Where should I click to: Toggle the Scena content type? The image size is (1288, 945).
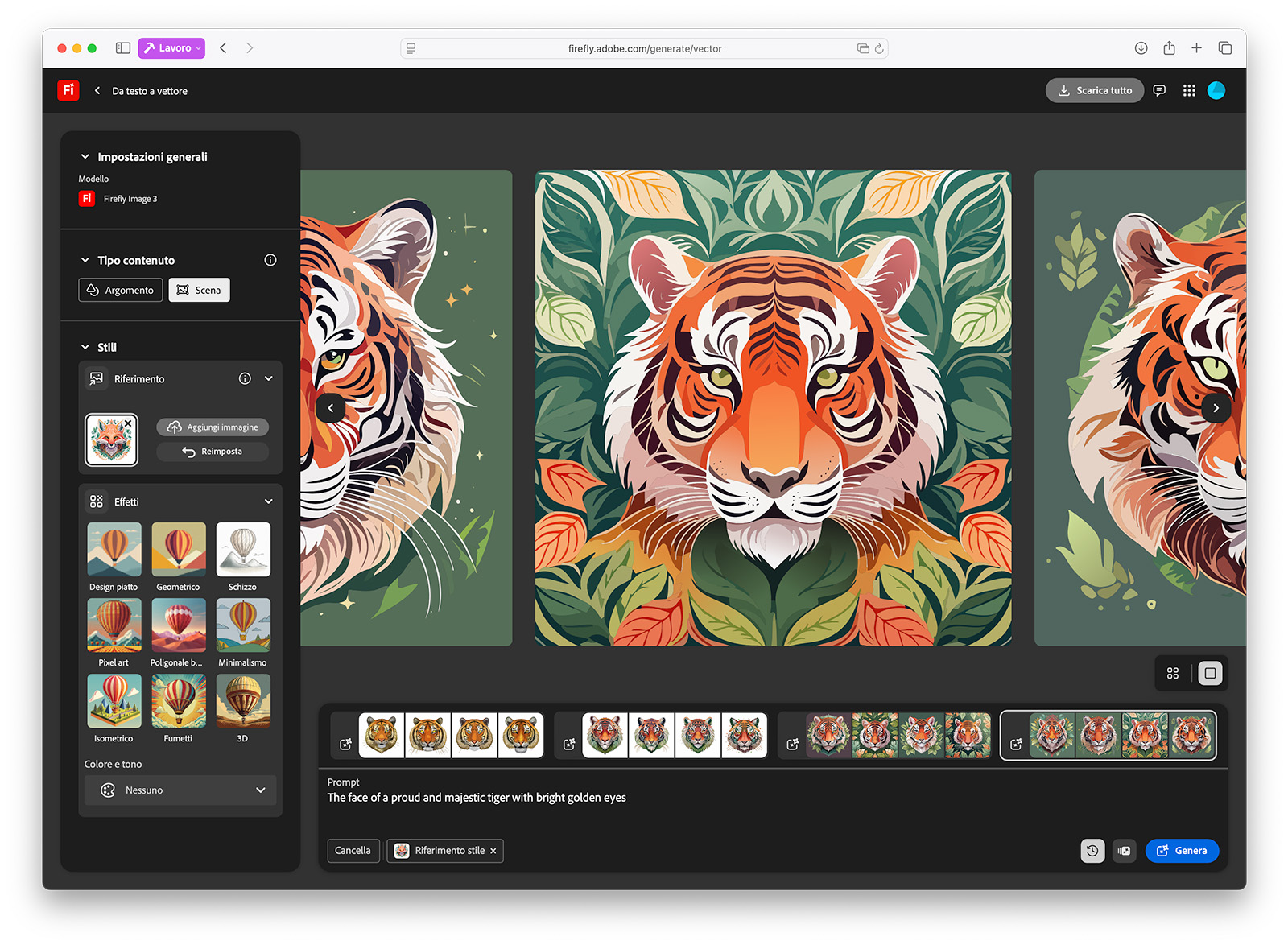[199, 290]
